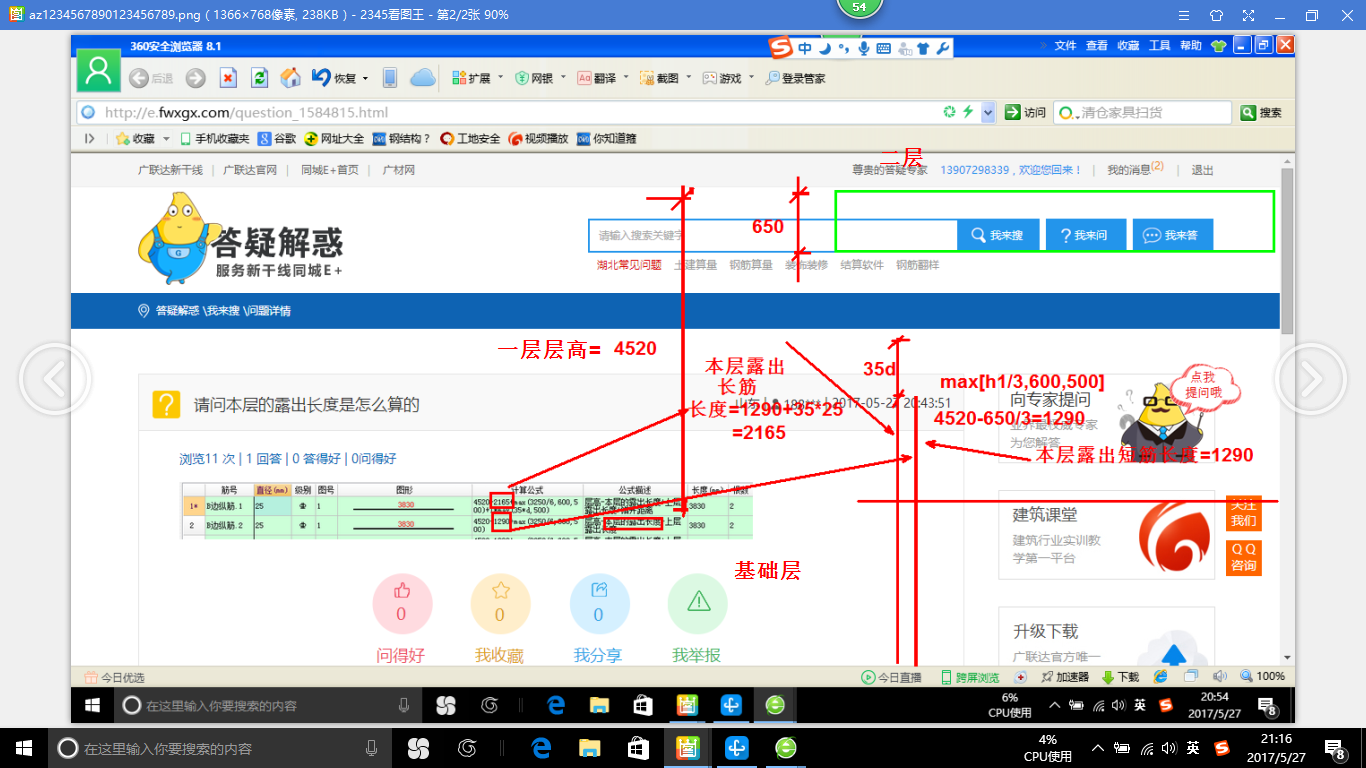Click the microphone icon on Sogou IME bar
This screenshot has height=768, width=1366.
coord(863,48)
